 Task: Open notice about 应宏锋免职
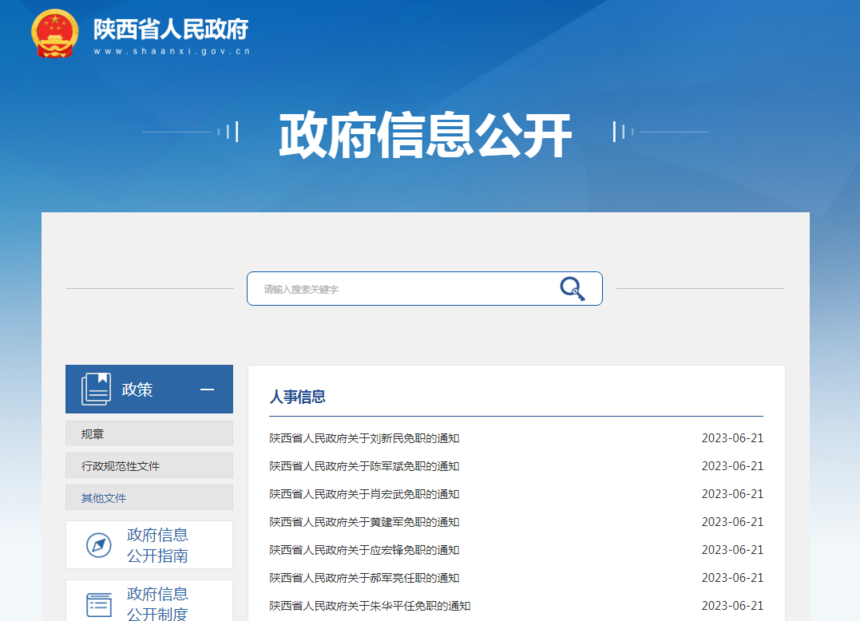coord(364,550)
